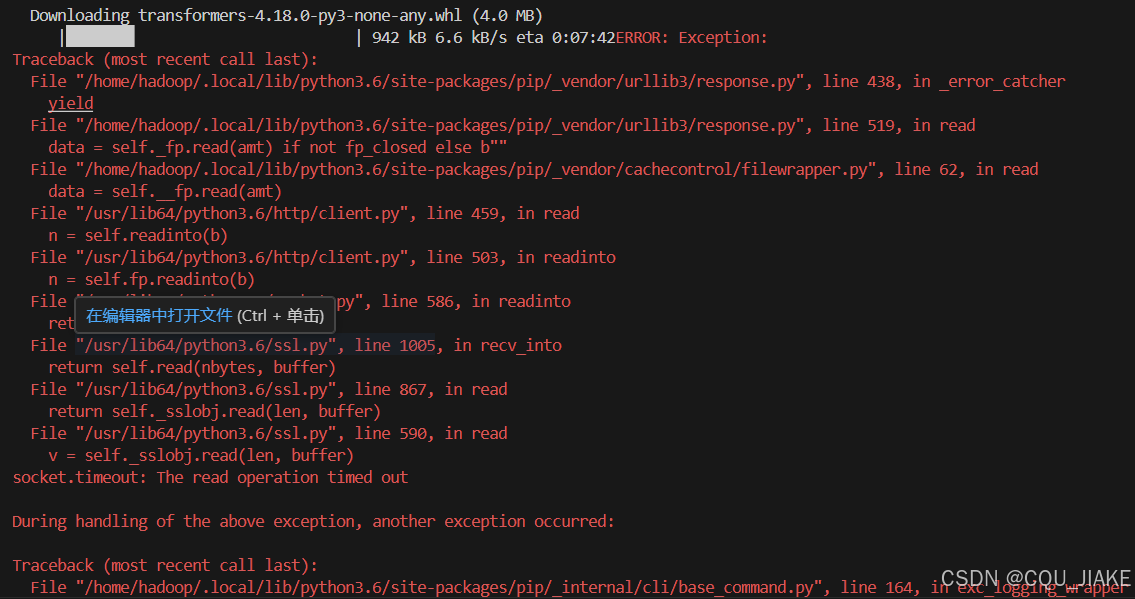Click the socket.timeout error line
This screenshot has height=599, width=1135.
point(210,478)
